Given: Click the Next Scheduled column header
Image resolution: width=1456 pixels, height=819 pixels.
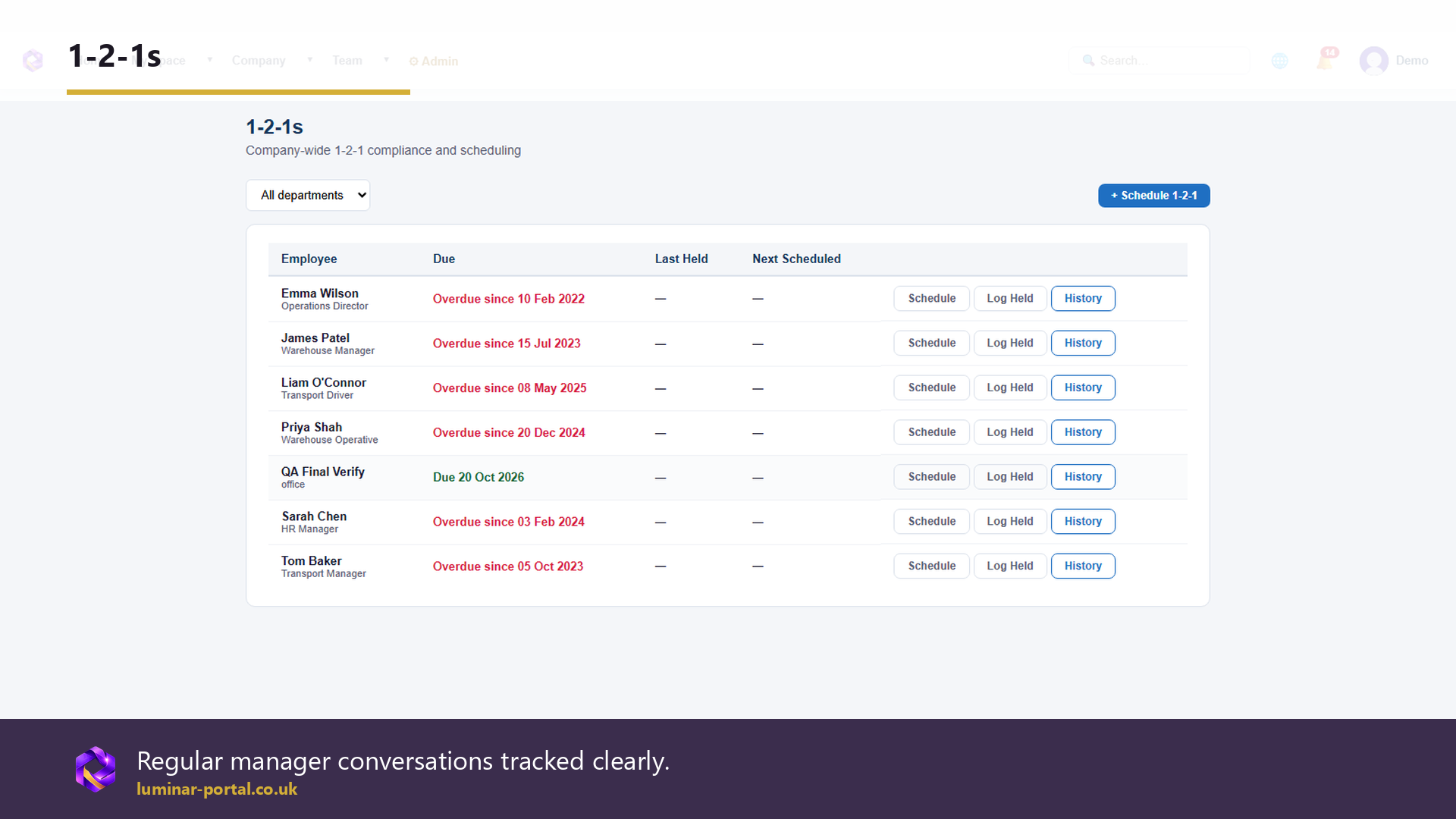Looking at the screenshot, I should [796, 259].
